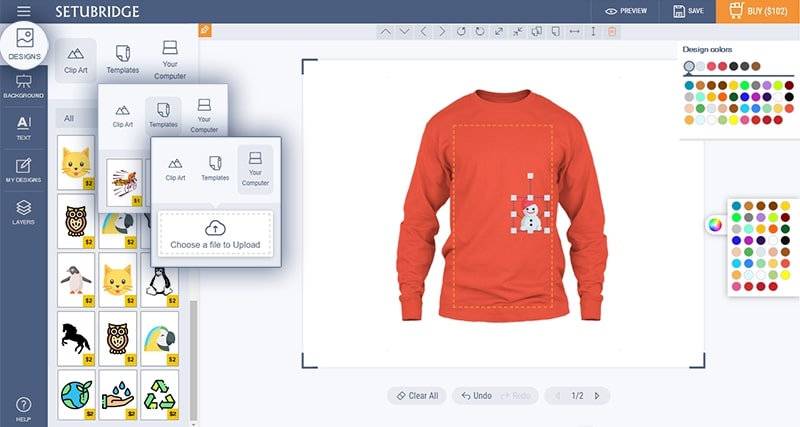Rotate the design clockwise
800x427 pixels.
point(461,32)
